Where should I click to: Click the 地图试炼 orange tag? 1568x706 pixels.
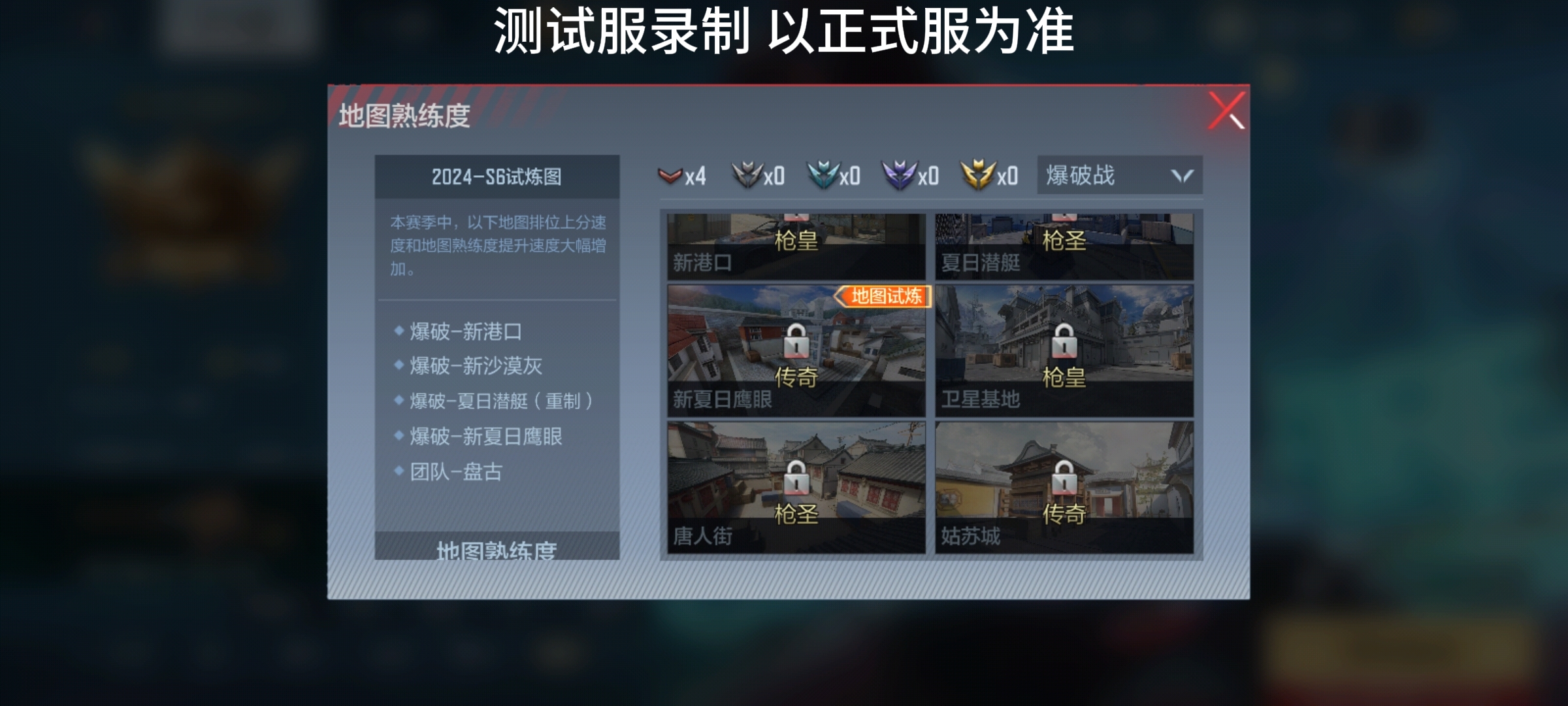[883, 296]
